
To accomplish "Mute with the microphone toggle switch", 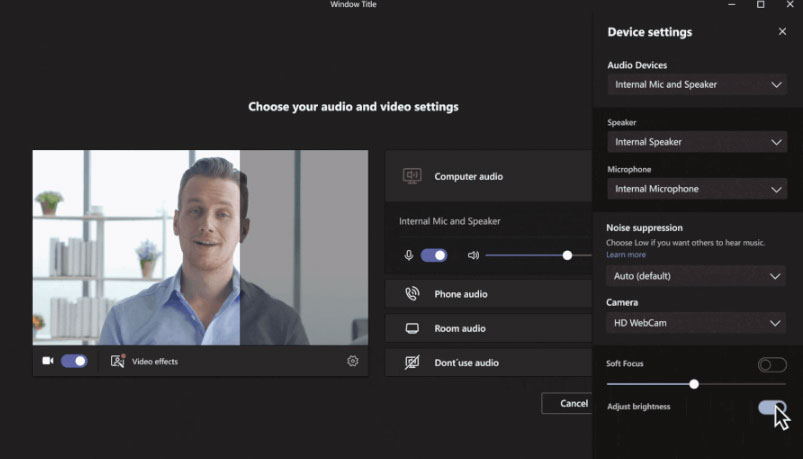I will click(434, 255).
